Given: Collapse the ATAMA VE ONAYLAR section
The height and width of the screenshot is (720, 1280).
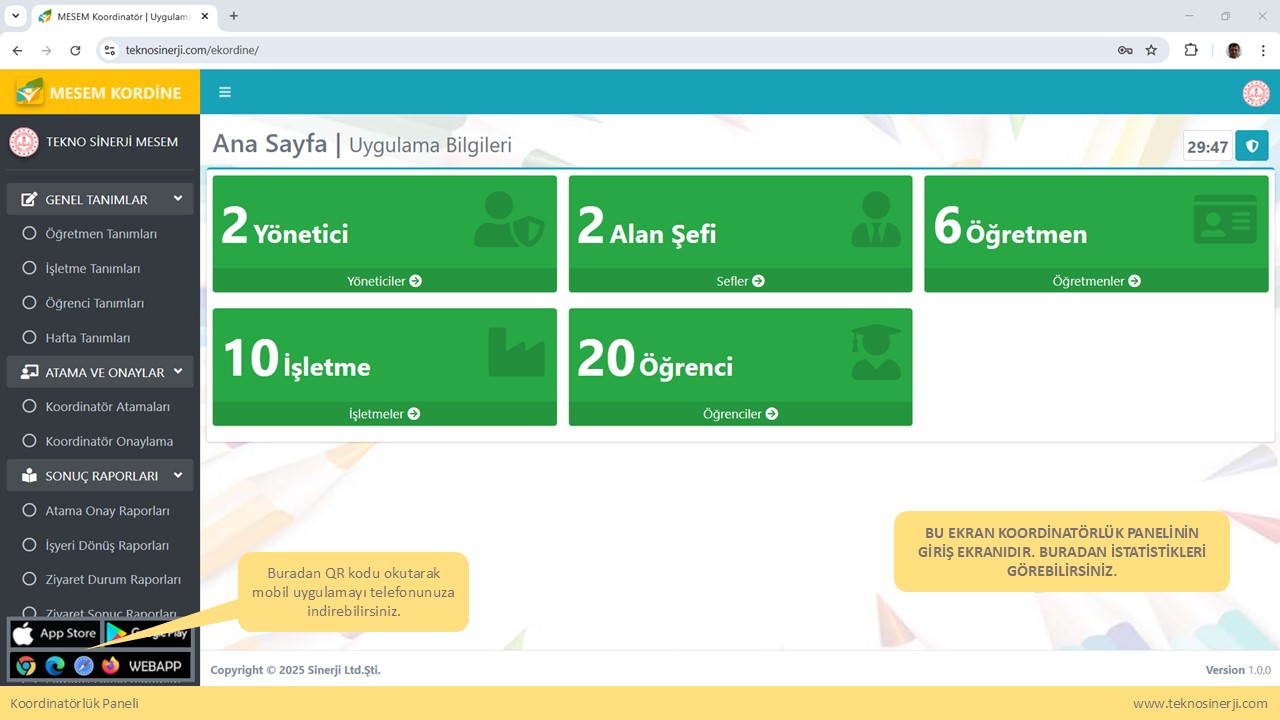Looking at the screenshot, I should point(178,372).
